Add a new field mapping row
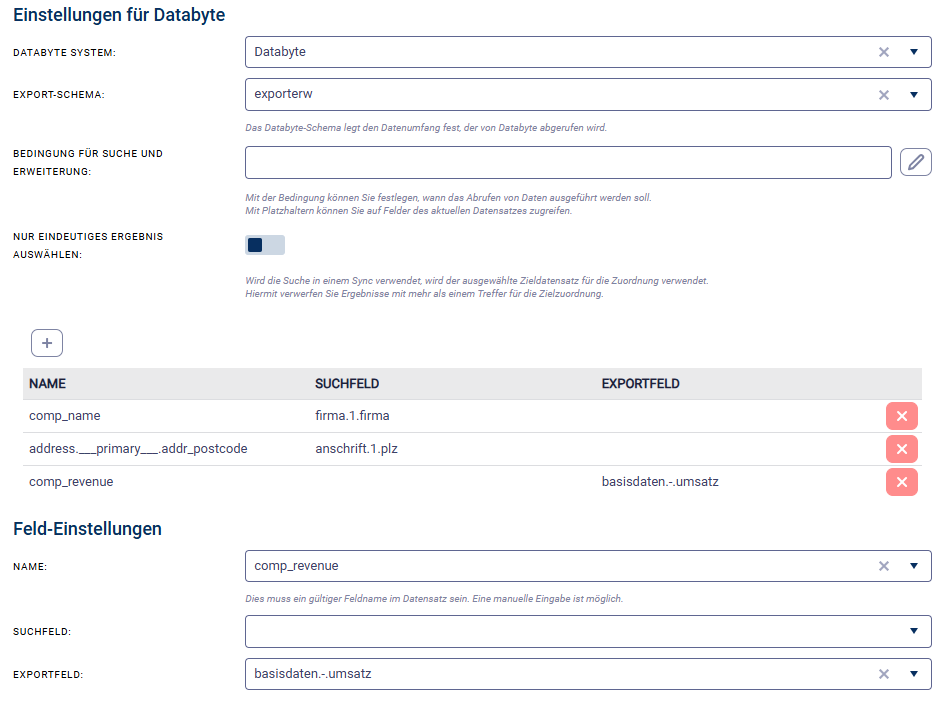The width and height of the screenshot is (946, 701). [x=47, y=343]
